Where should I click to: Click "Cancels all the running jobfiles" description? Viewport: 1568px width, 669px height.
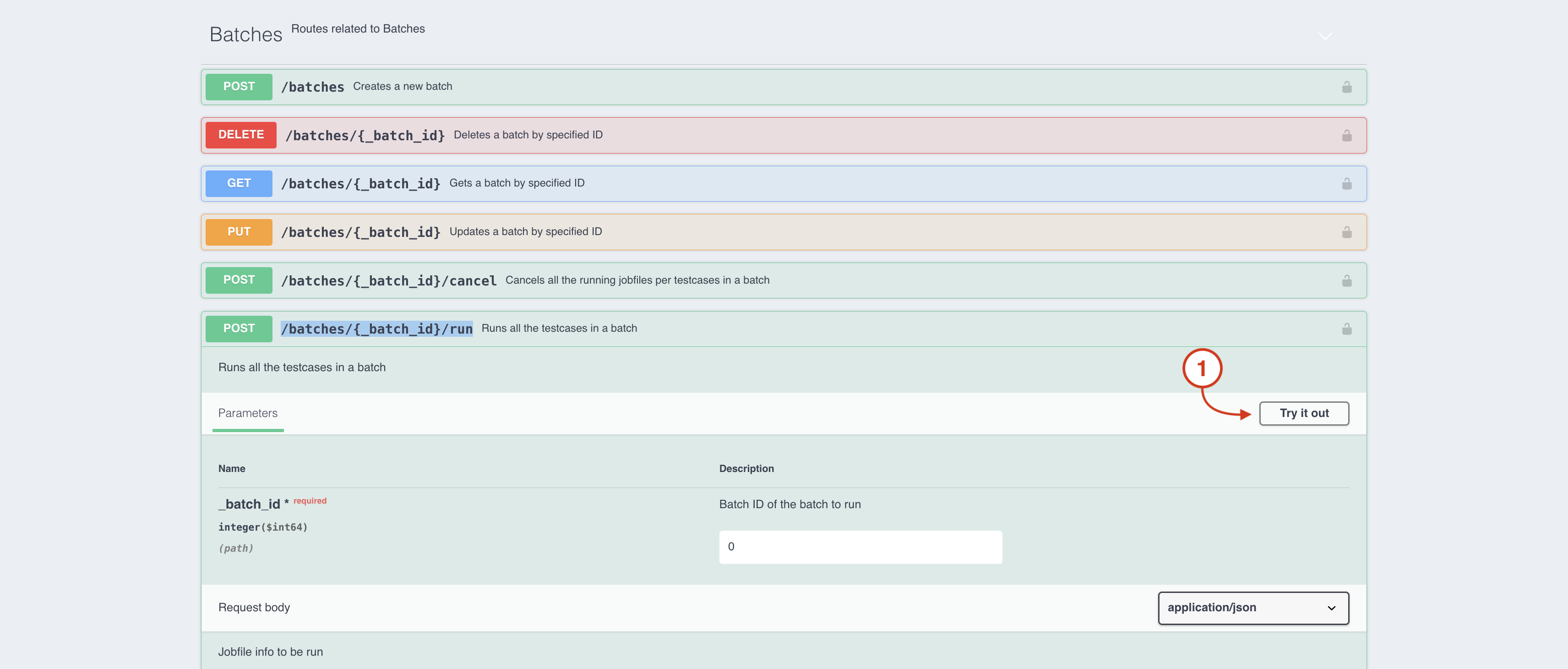pos(637,280)
